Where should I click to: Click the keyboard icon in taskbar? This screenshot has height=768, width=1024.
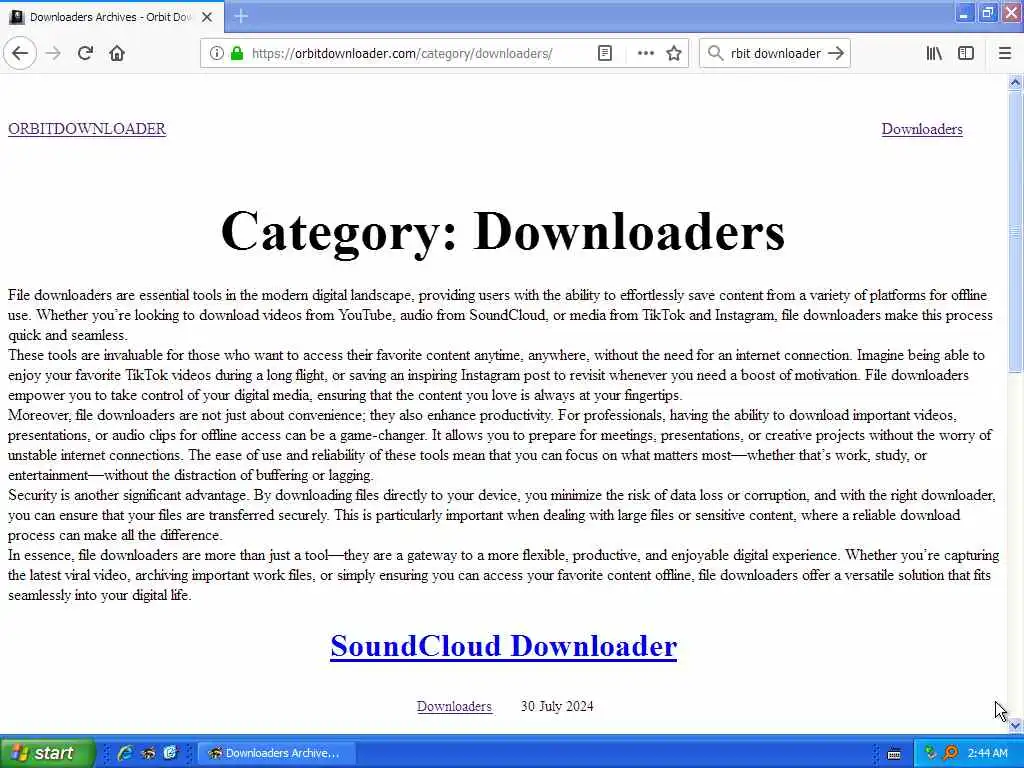click(x=895, y=754)
